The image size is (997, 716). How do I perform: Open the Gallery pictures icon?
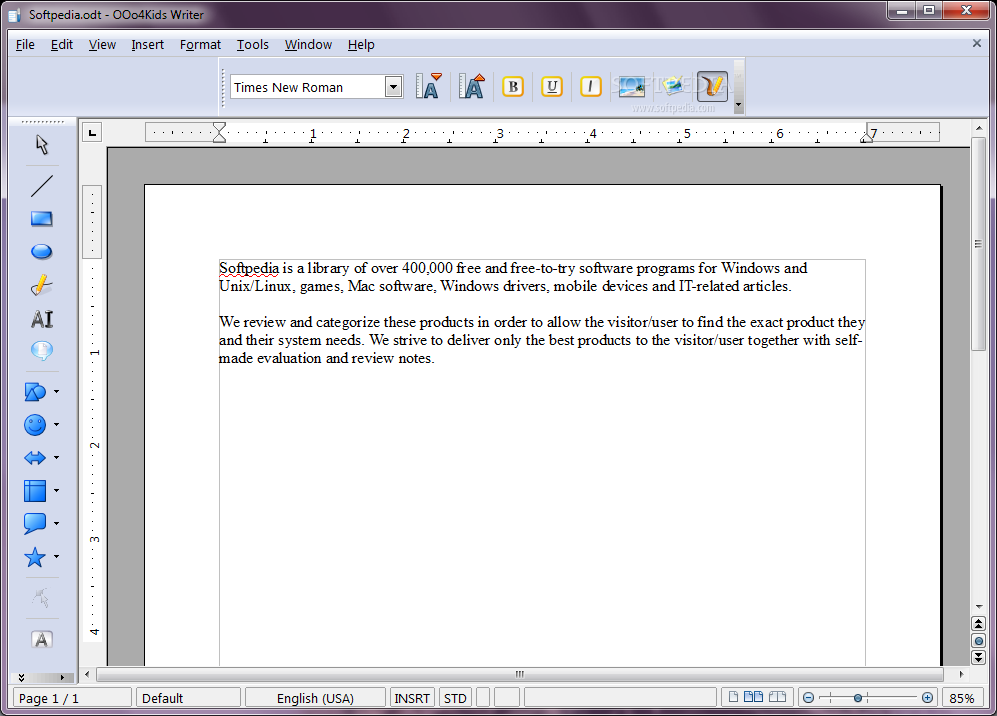click(x=673, y=86)
